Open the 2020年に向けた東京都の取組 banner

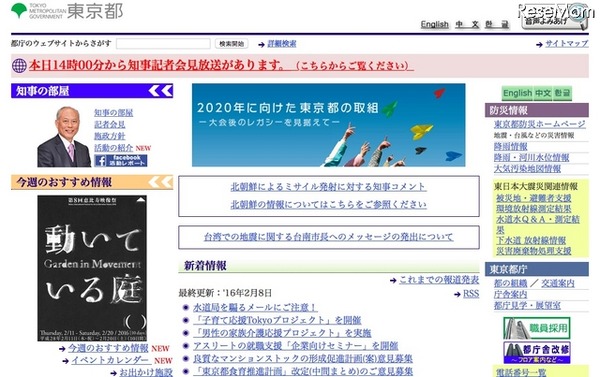329,125
